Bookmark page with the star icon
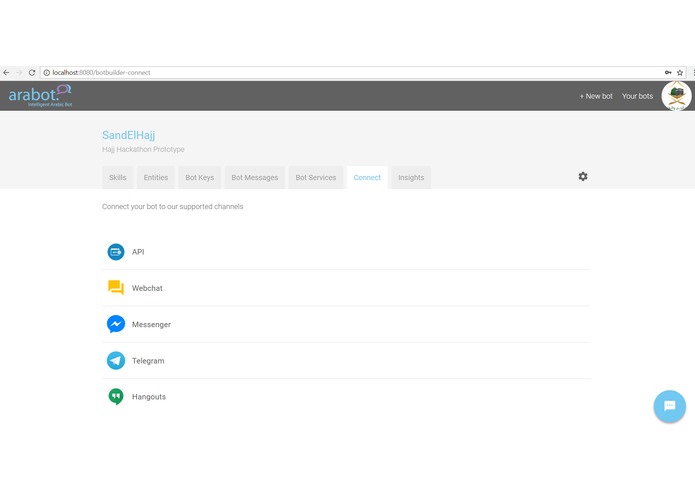Viewport: 695px width, 494px height. [x=679, y=73]
